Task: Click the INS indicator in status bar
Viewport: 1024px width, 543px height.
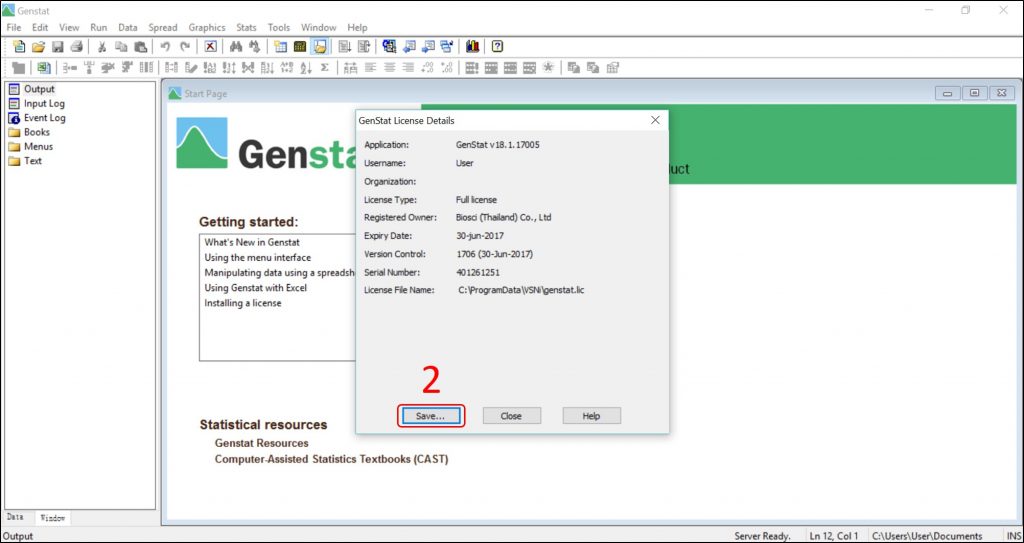Action: pos(1012,536)
